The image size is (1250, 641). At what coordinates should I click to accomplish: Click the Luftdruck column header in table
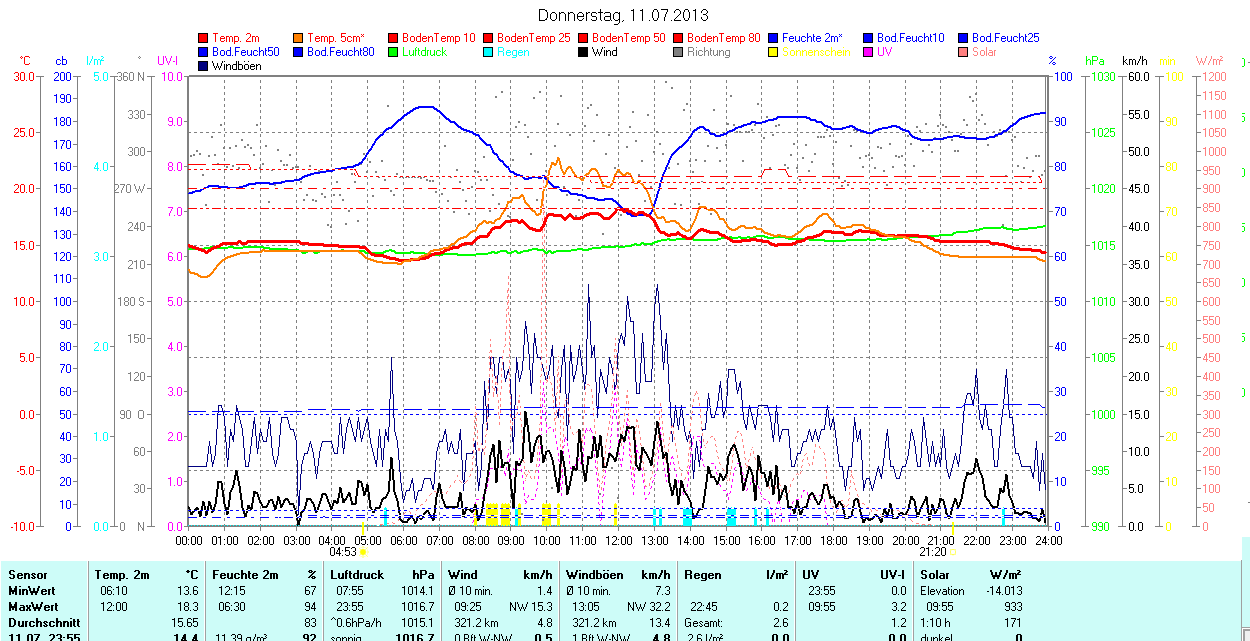point(357,575)
